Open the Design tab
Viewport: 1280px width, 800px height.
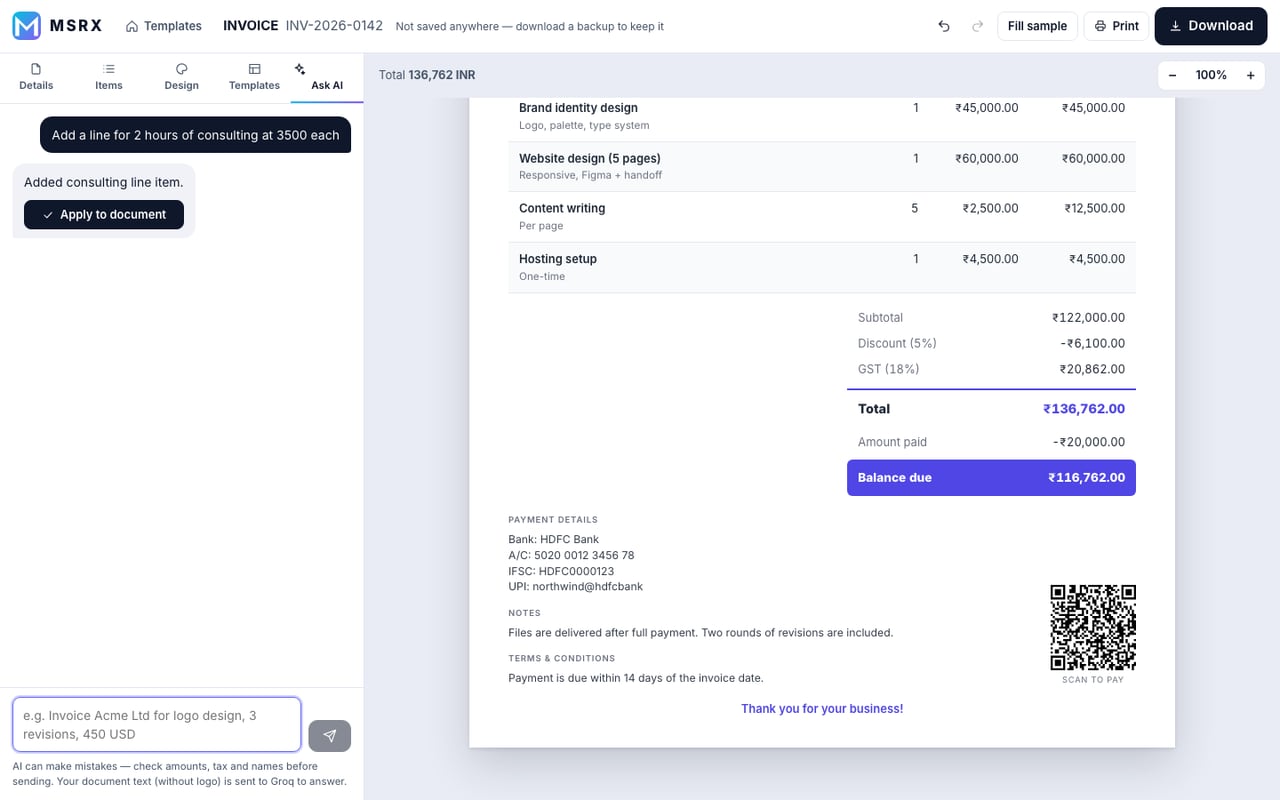click(182, 77)
